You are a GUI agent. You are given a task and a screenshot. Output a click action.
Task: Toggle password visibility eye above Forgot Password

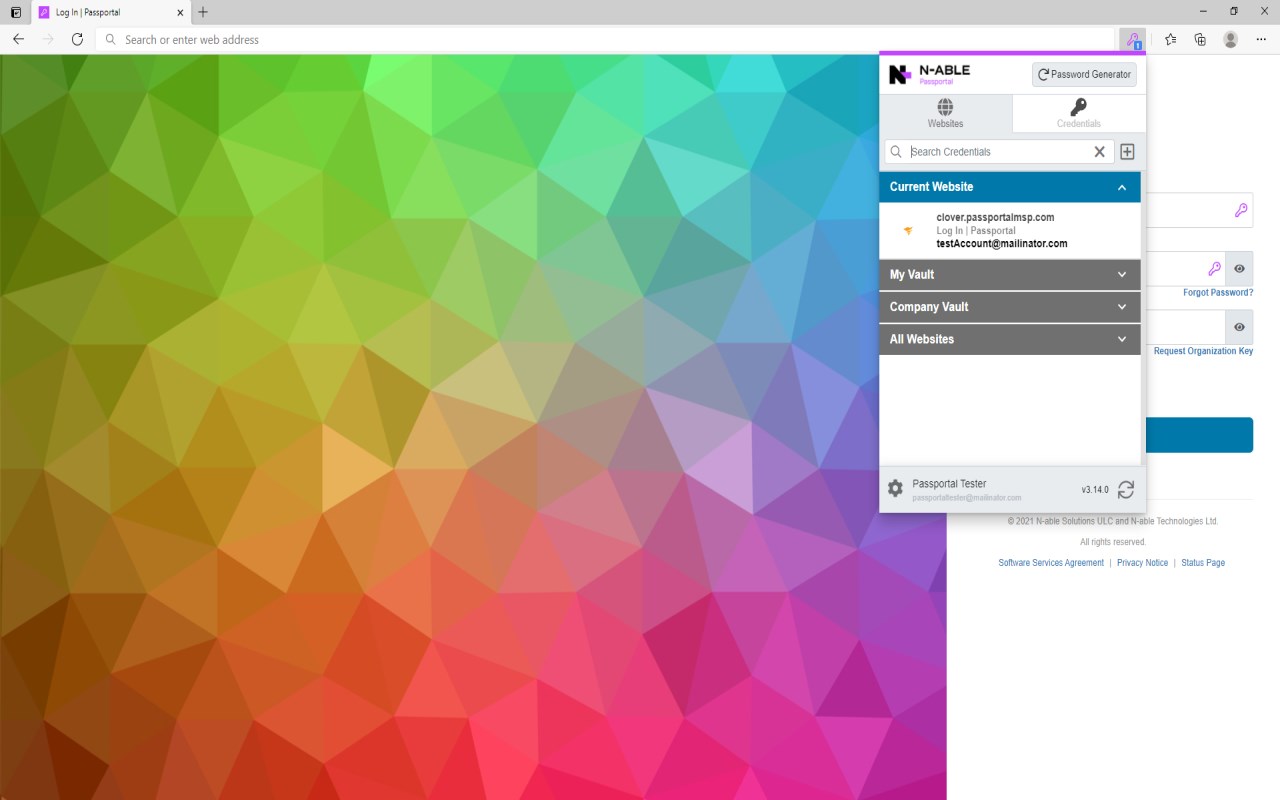coord(1239,269)
